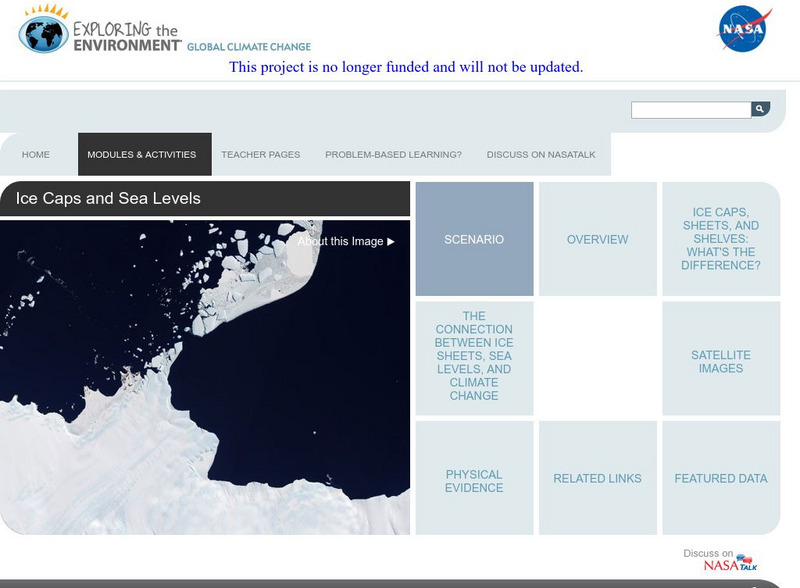This screenshot has width=800, height=588.
Task: Open ICE CAPS, SHEETS, AND SHELVES section
Action: [720, 240]
